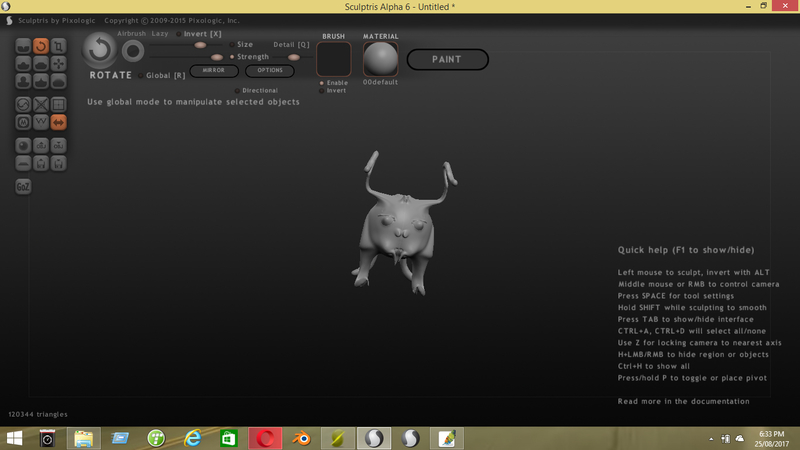
Task: Select the Mask tool icon
Action: click(23, 122)
